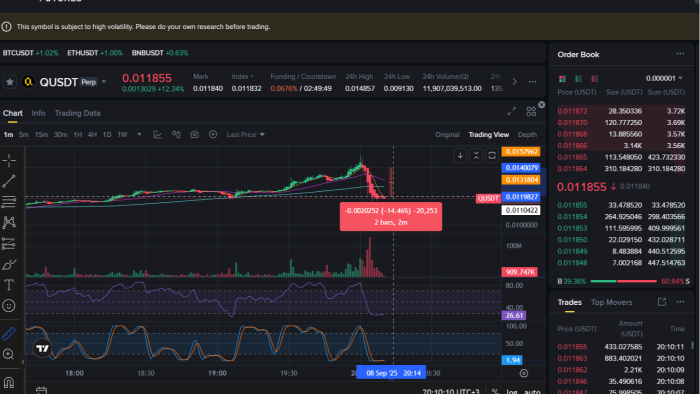Select the trend line drawing tool
The width and height of the screenshot is (700, 394).
9,181
